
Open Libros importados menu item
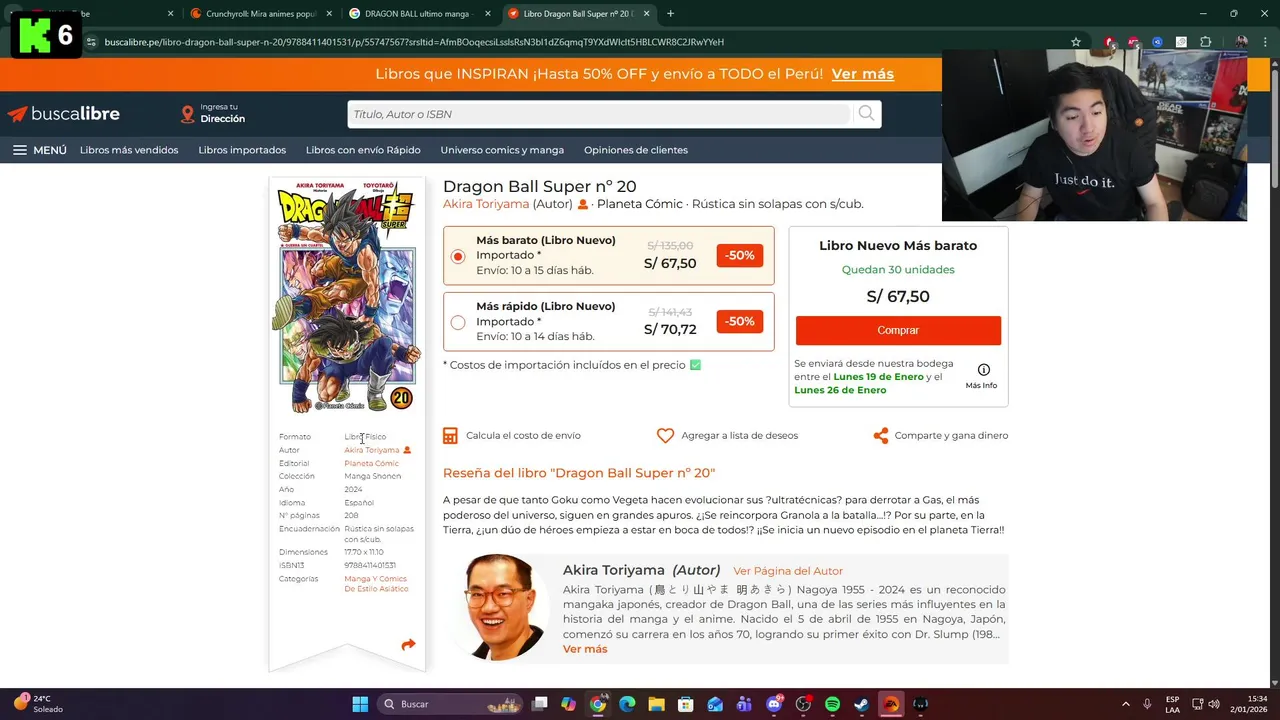pyautogui.click(x=242, y=150)
